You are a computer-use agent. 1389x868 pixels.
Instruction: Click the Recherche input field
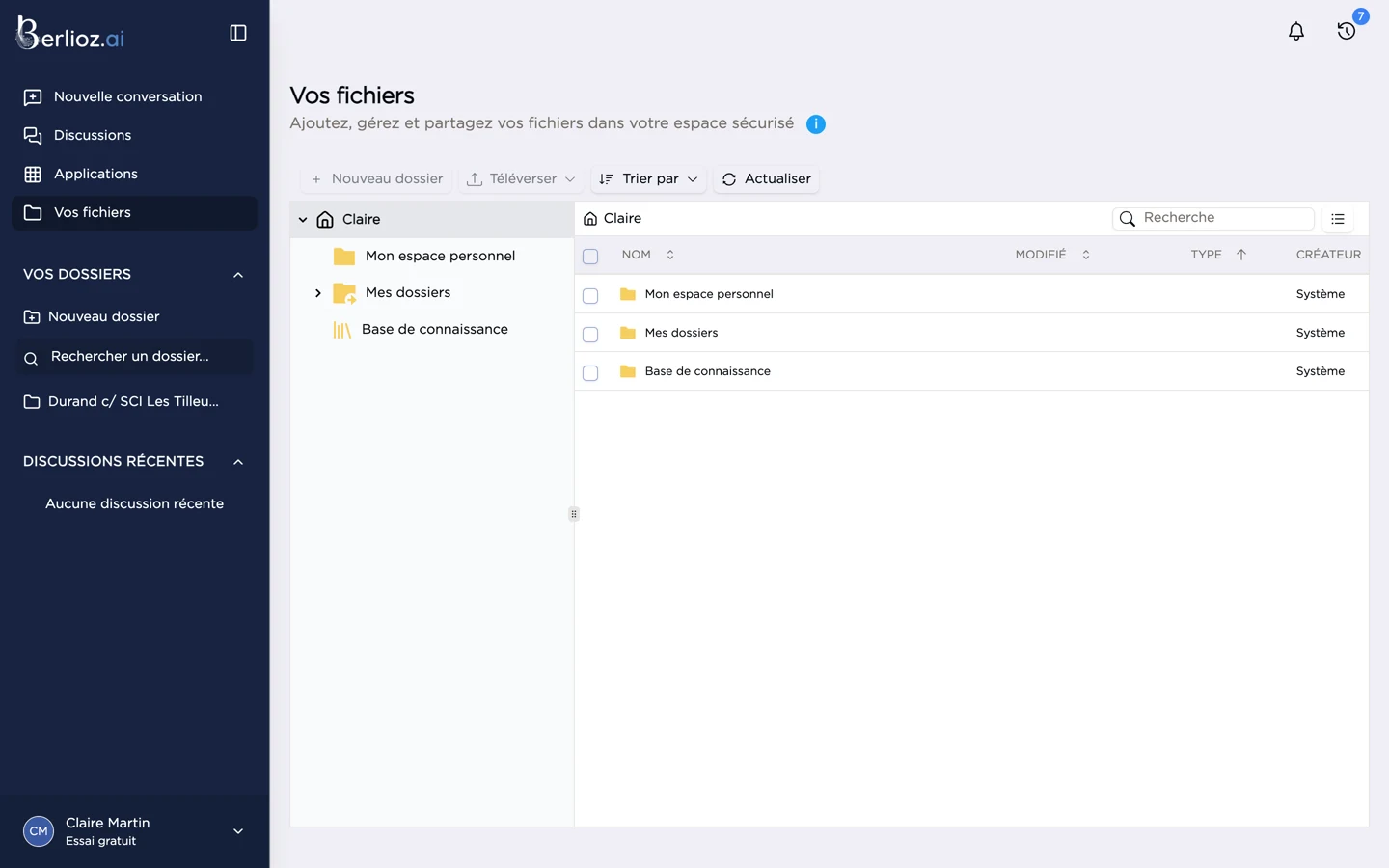pyautogui.click(x=1213, y=219)
